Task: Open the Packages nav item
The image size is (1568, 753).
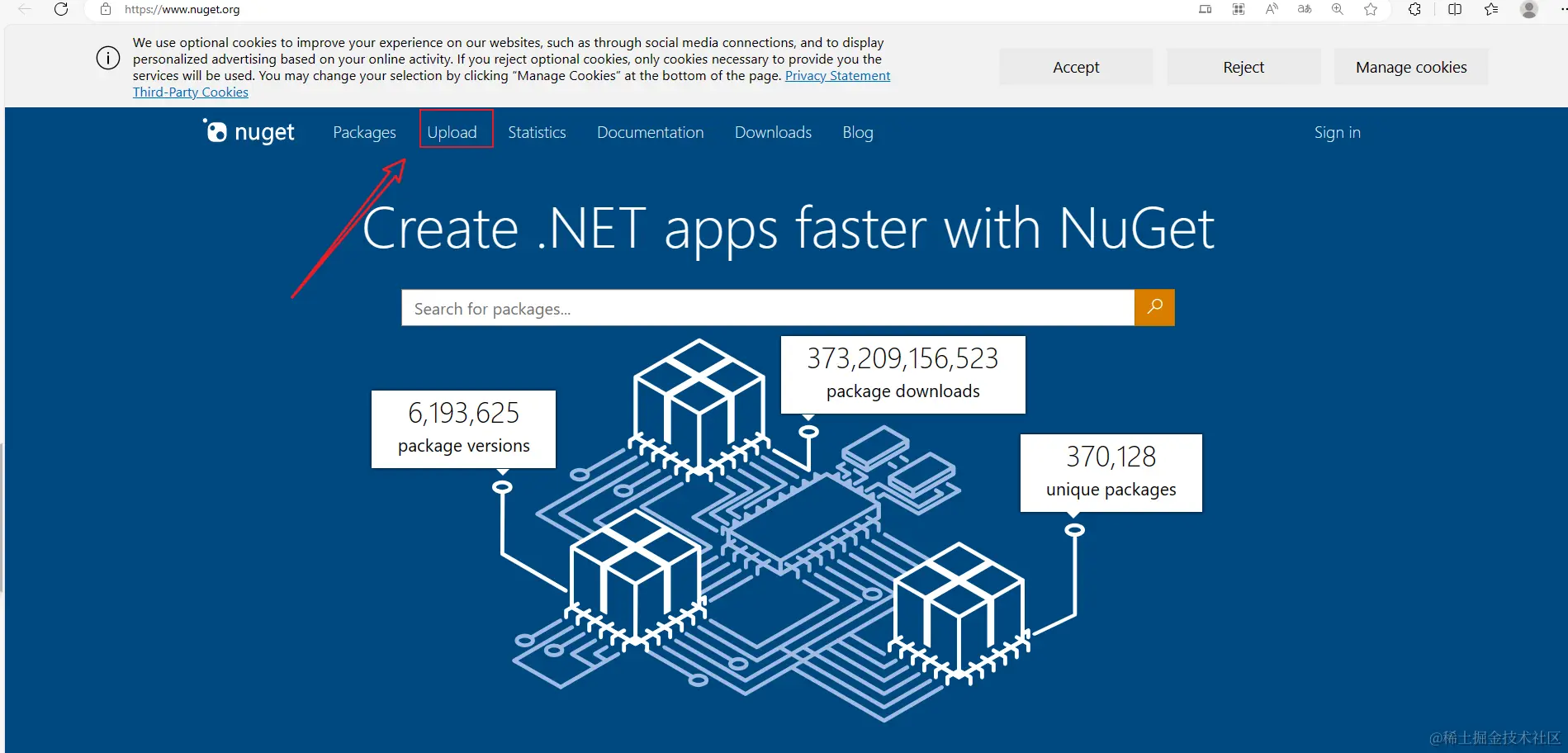Action: 364,132
